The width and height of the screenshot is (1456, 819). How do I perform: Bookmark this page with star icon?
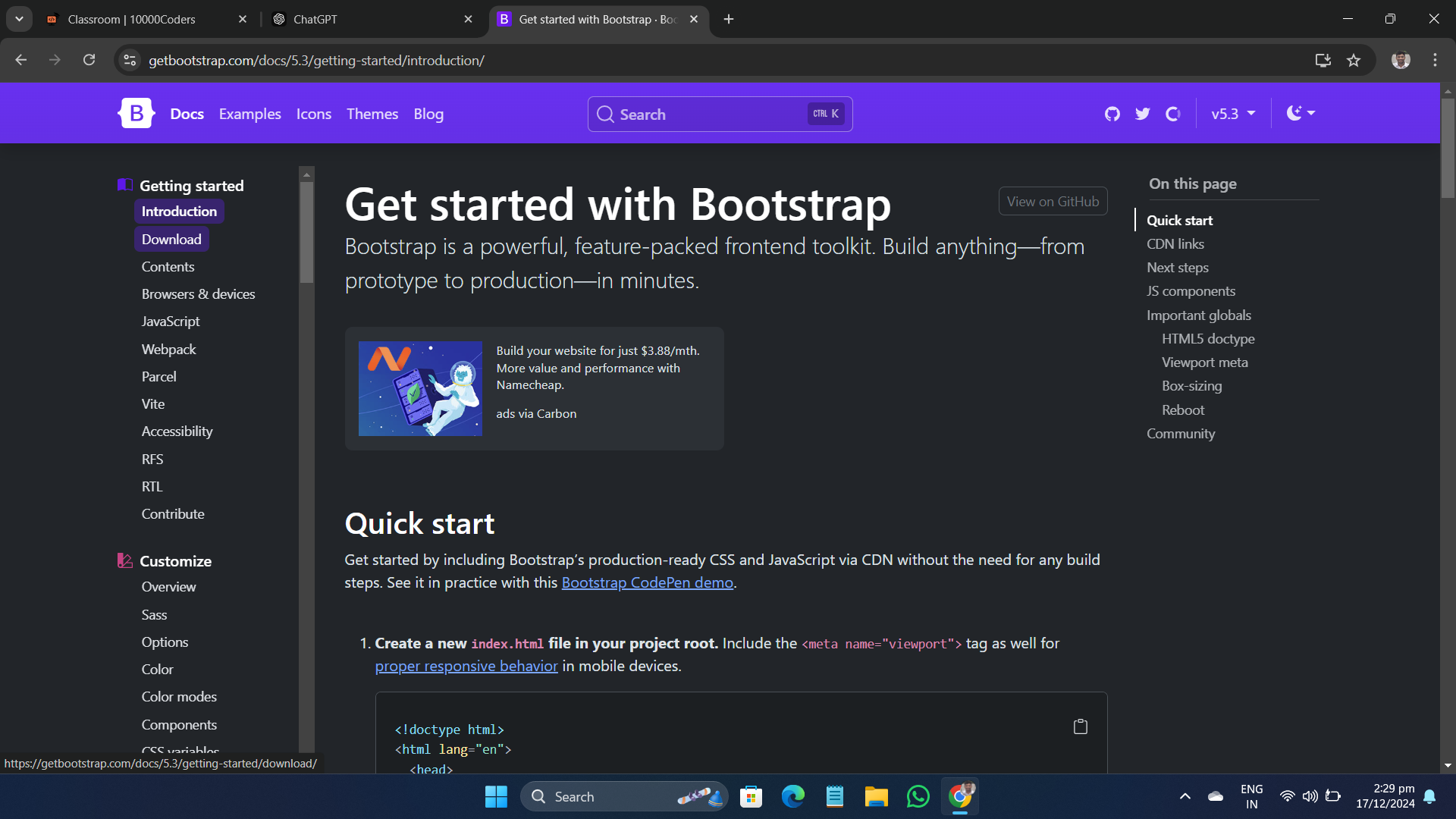1354,61
